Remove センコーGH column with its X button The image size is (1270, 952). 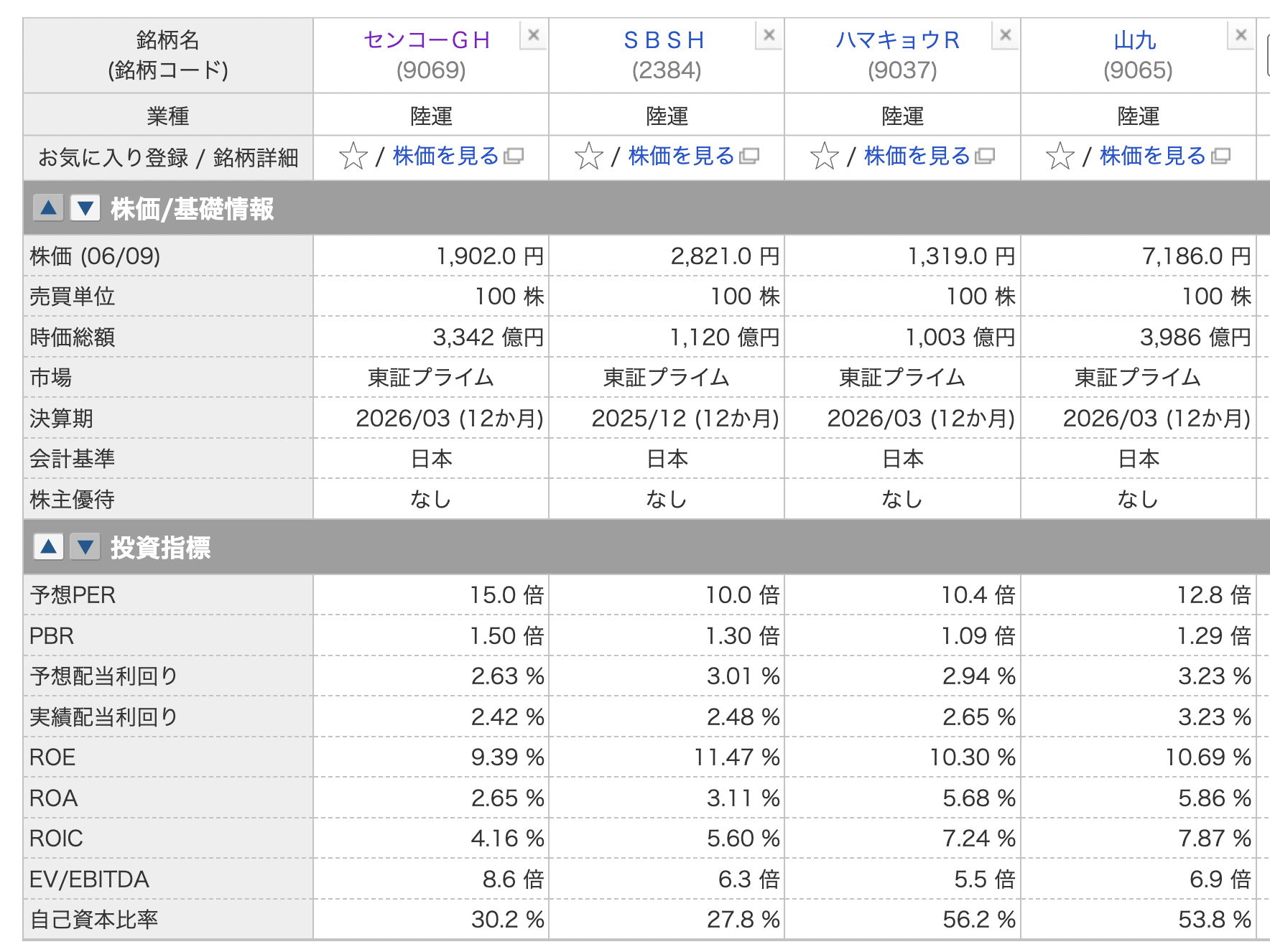533,35
